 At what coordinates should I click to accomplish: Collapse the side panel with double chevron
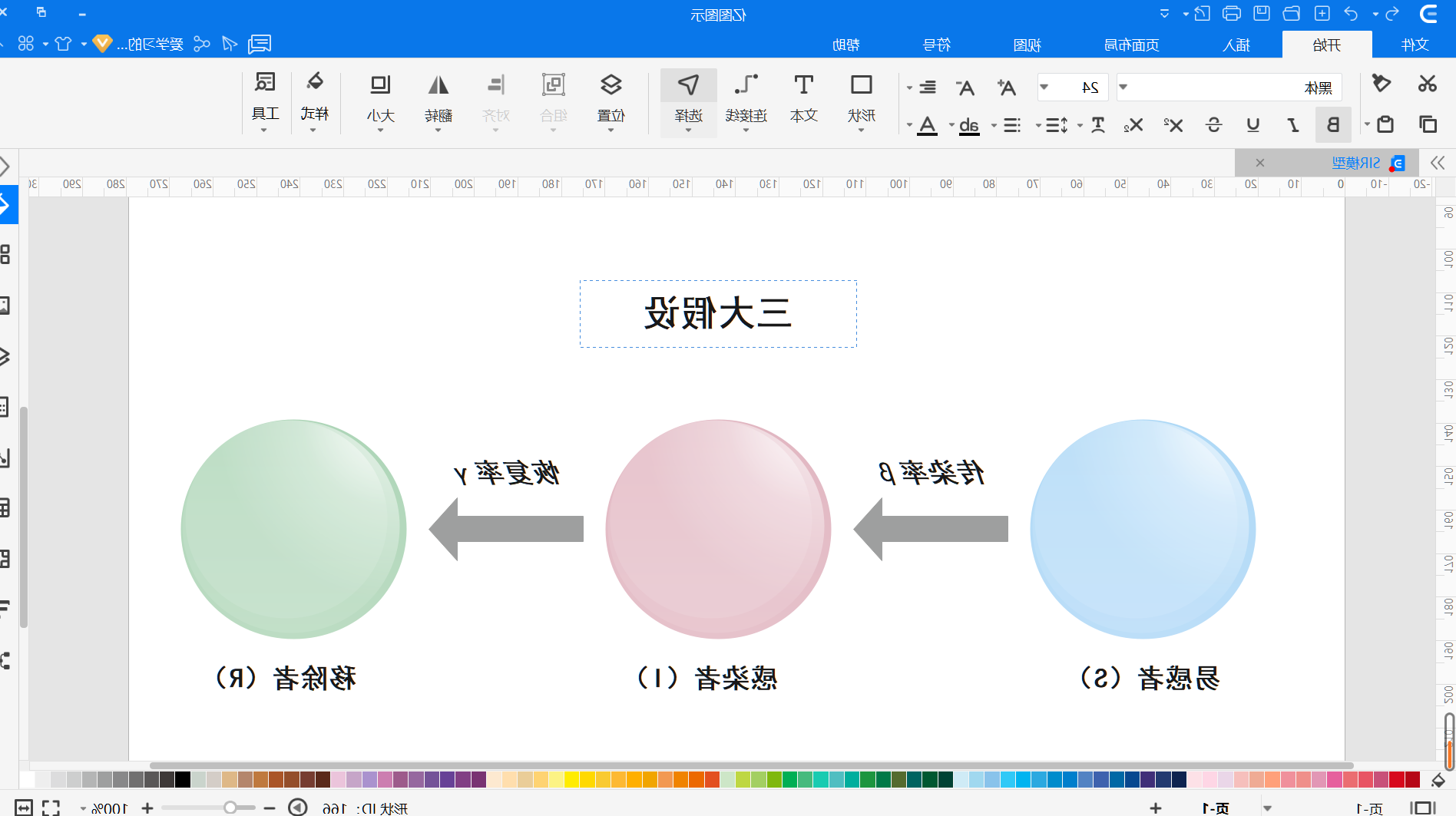(1438, 163)
